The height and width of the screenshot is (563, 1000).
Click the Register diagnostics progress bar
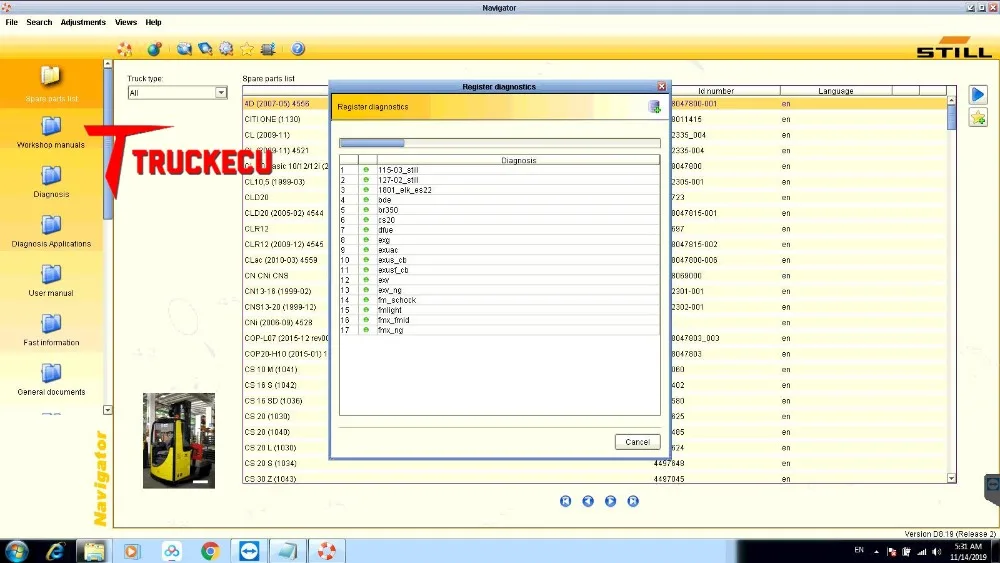(499, 143)
